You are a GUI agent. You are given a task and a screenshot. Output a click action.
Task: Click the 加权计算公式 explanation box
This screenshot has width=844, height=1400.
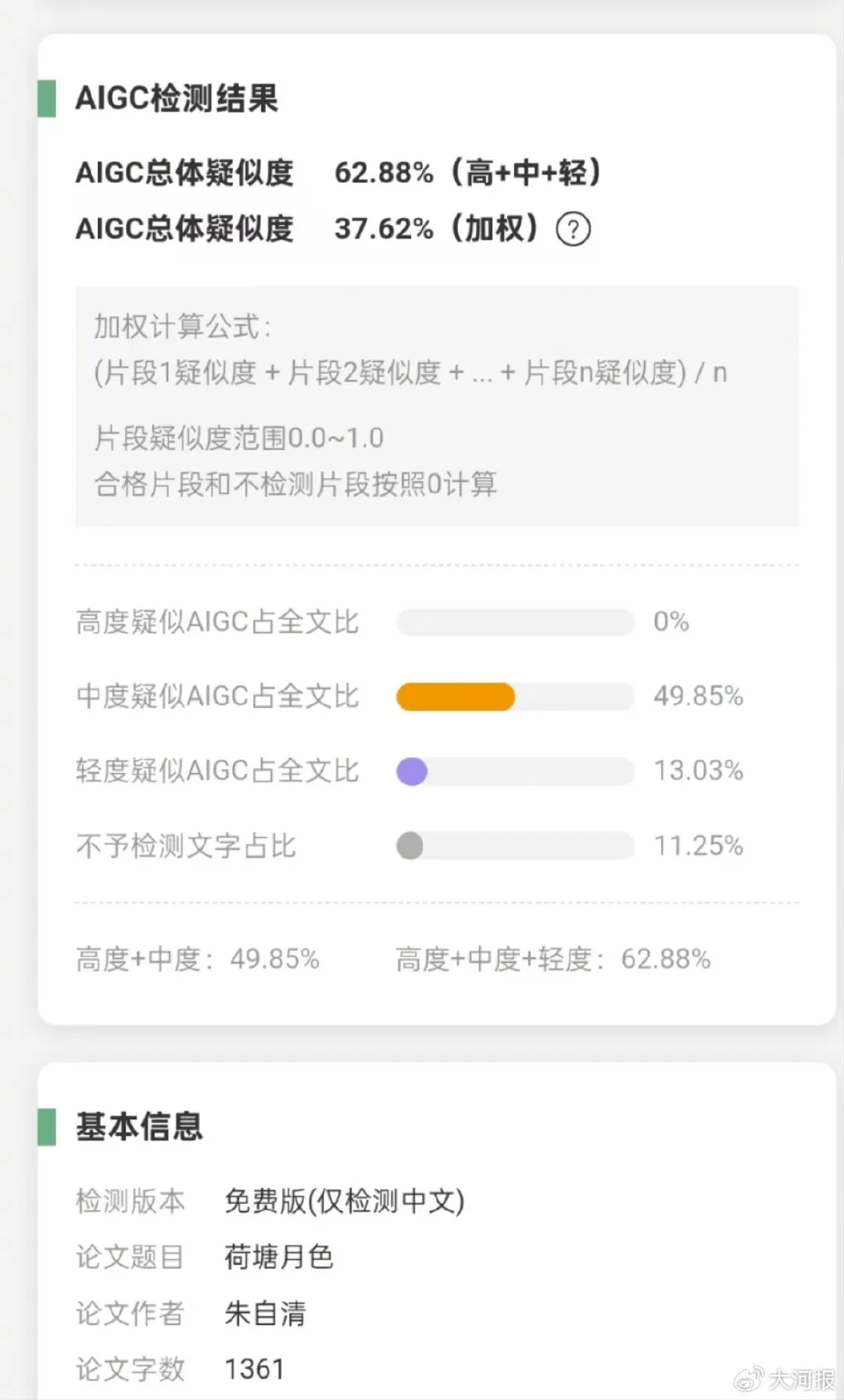tap(437, 406)
